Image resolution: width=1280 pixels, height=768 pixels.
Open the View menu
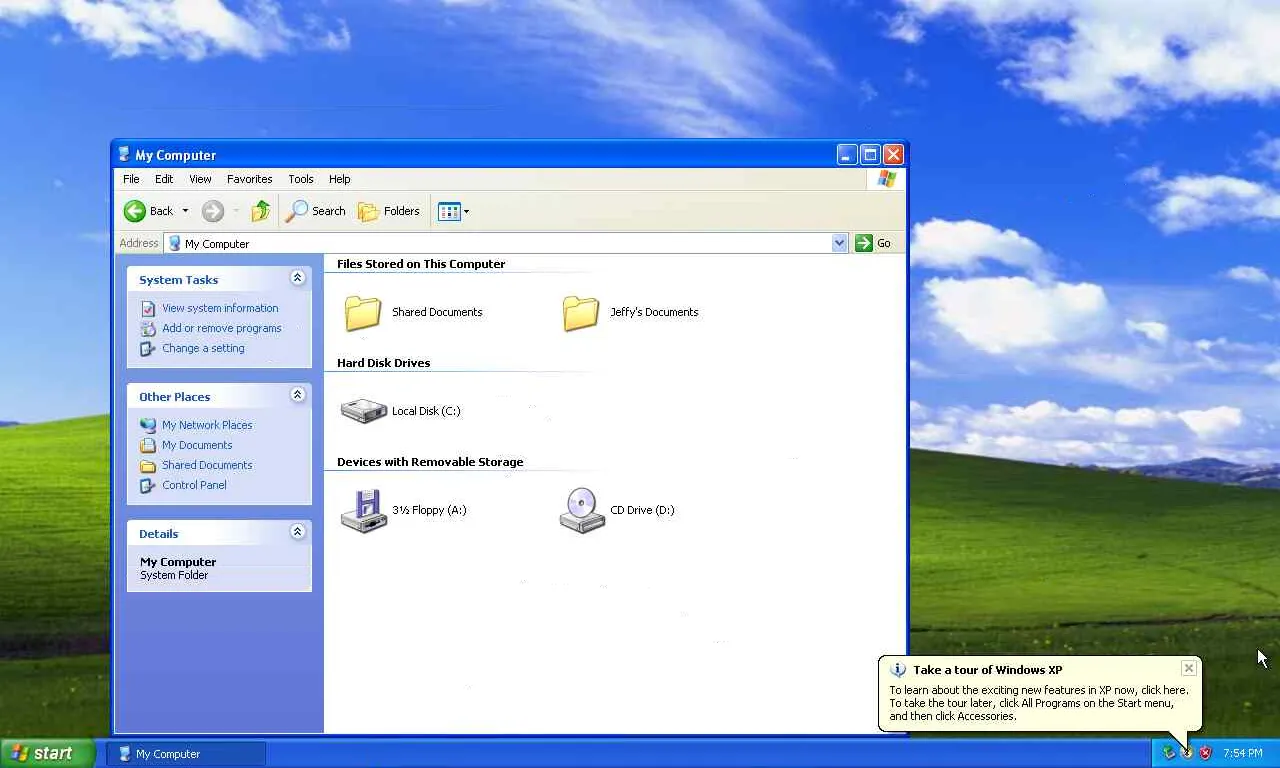[200, 179]
